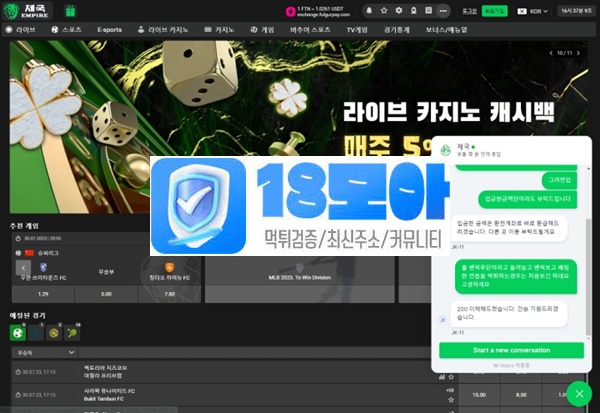Open the green gift box icon
Image resolution: width=600 pixels, height=413 pixels.
point(70,11)
